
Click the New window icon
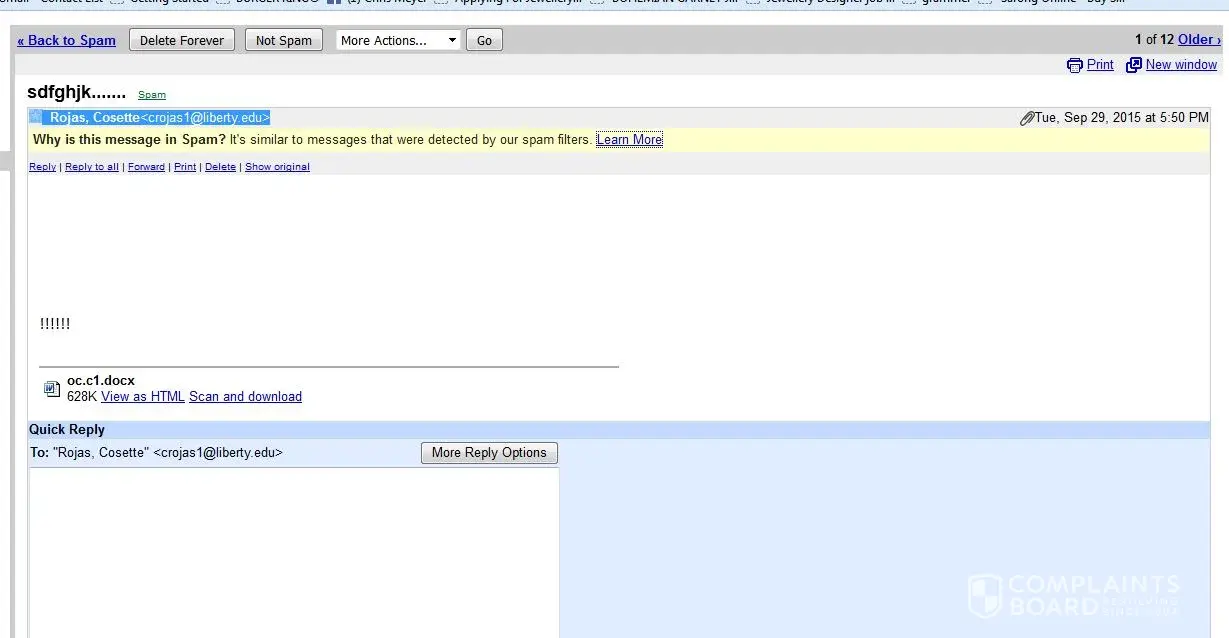(1134, 65)
